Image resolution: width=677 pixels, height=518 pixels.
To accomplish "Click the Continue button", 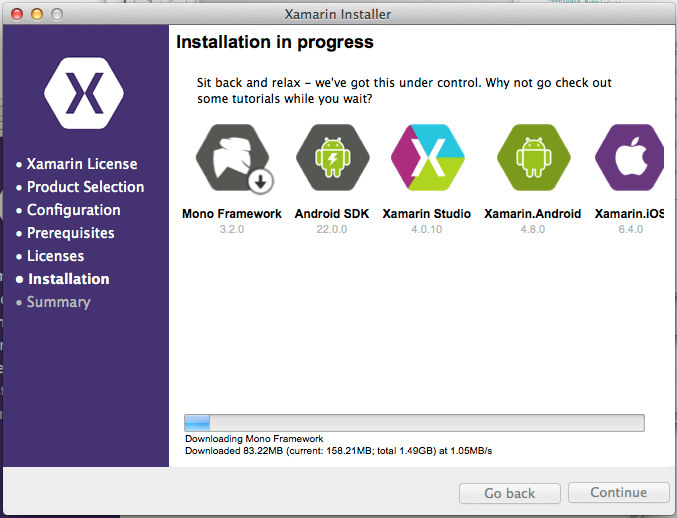I will [618, 493].
